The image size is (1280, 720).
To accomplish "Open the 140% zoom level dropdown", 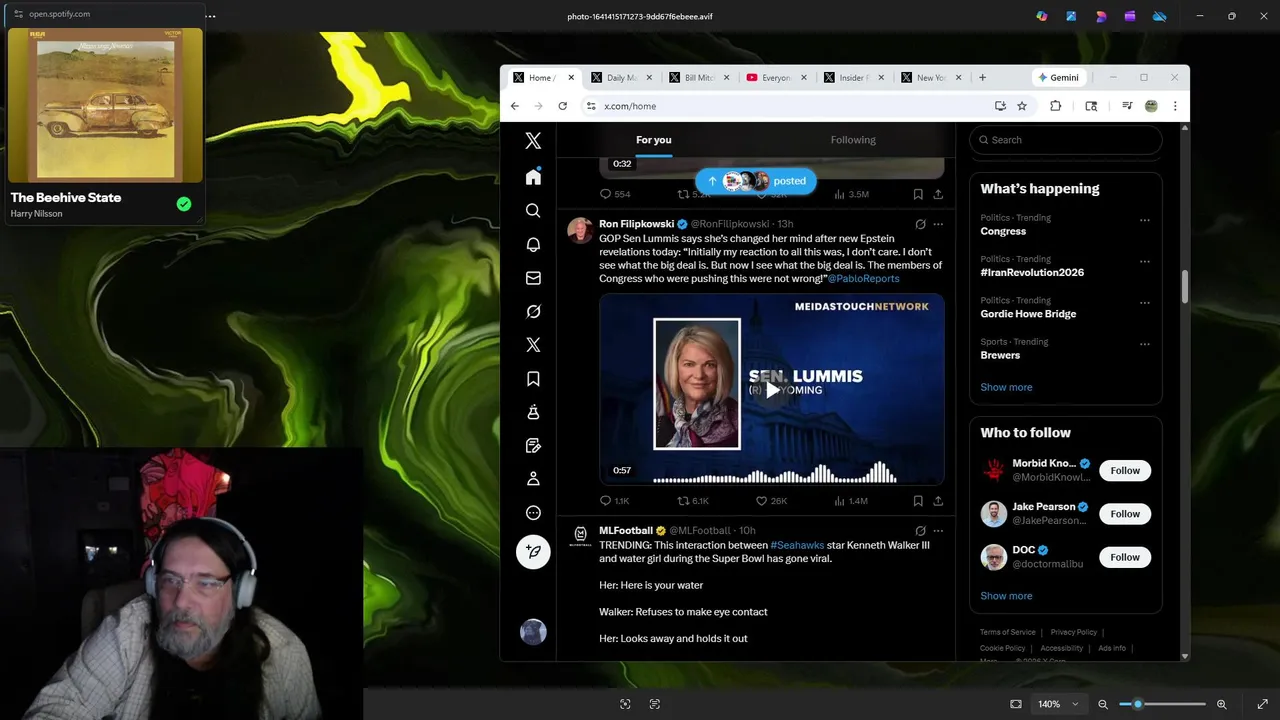I will (1057, 704).
